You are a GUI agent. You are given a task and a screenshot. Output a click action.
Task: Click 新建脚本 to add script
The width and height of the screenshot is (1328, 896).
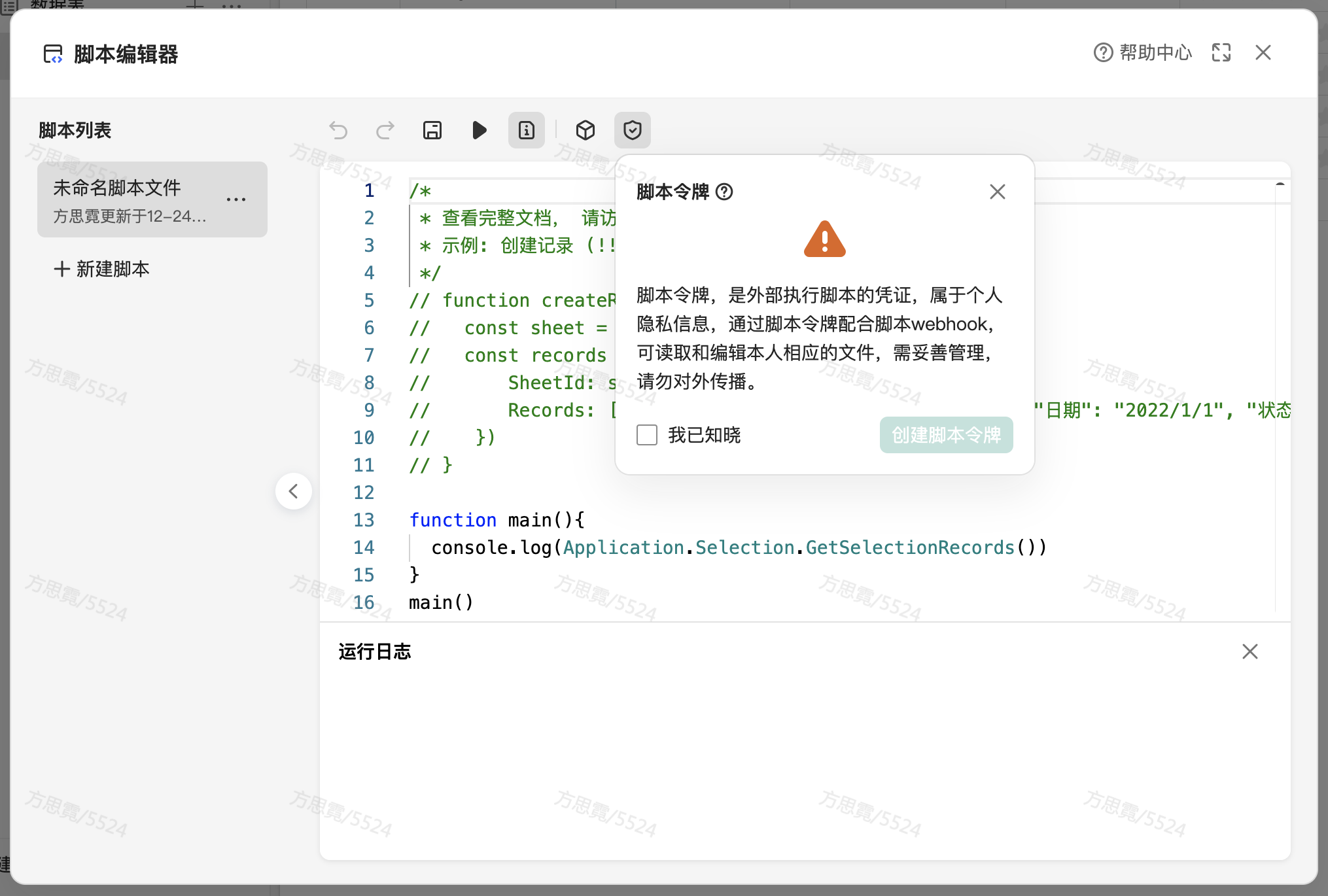coord(102,269)
